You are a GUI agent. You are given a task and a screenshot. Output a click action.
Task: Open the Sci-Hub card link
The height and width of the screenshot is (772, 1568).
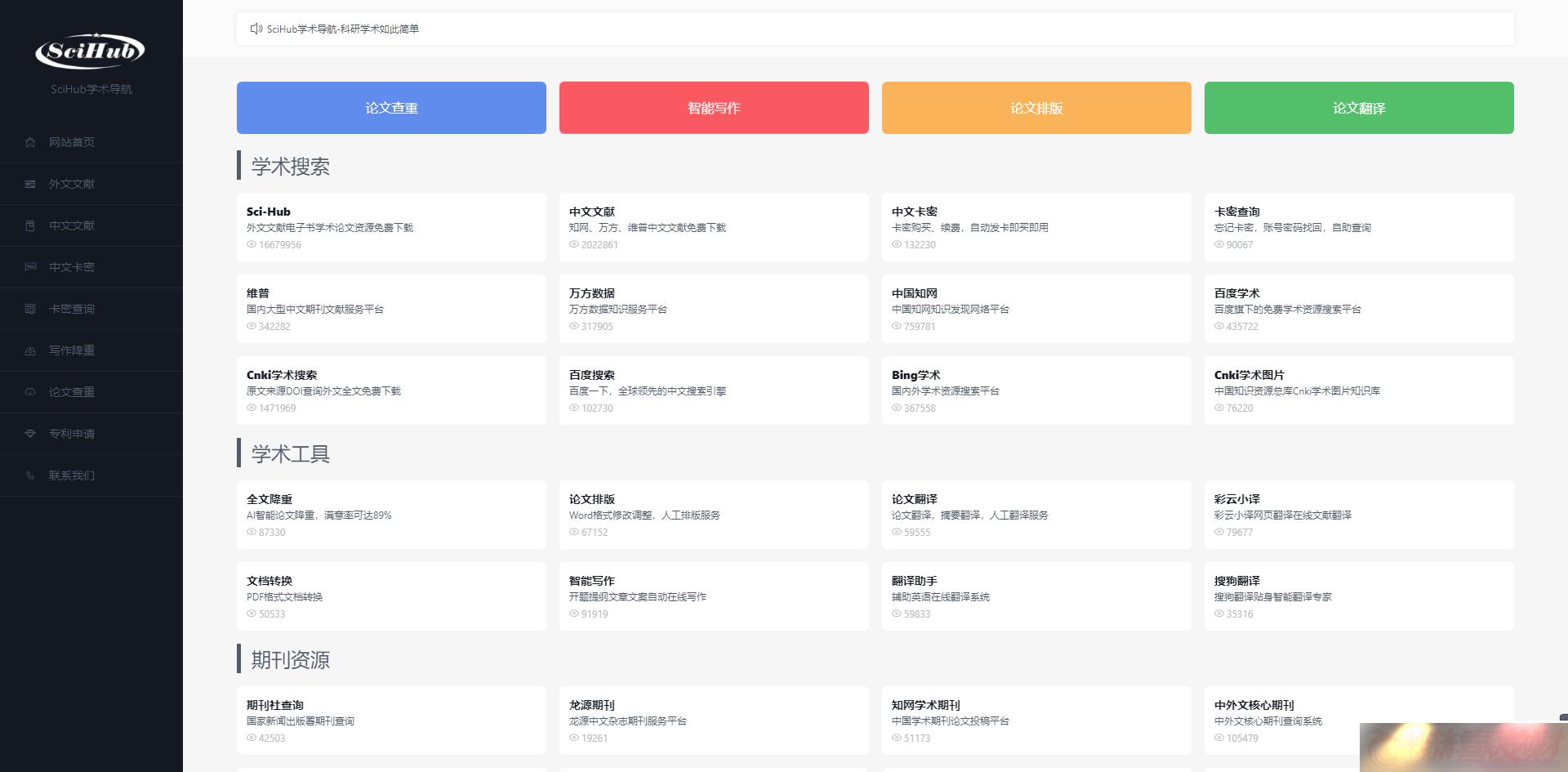391,227
